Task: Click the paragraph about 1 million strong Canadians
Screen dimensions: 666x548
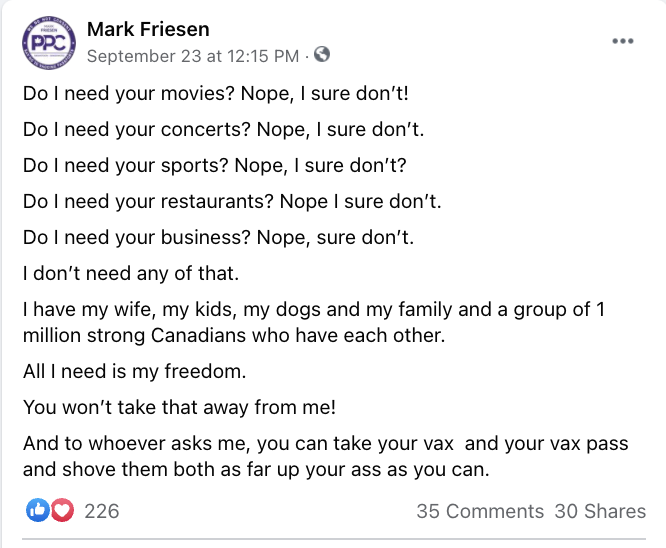Action: (314, 322)
